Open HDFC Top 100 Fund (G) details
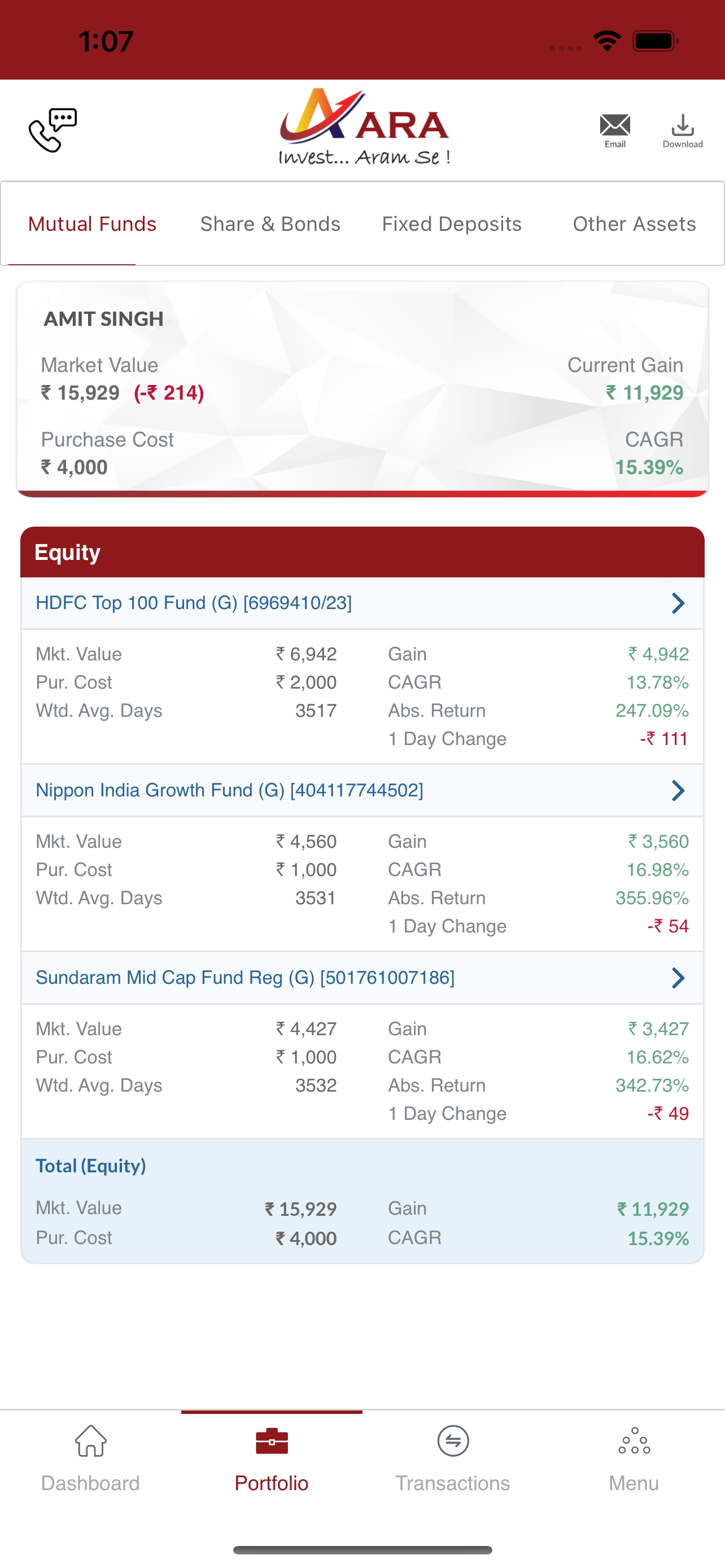This screenshot has height=1568, width=725. pos(194,603)
